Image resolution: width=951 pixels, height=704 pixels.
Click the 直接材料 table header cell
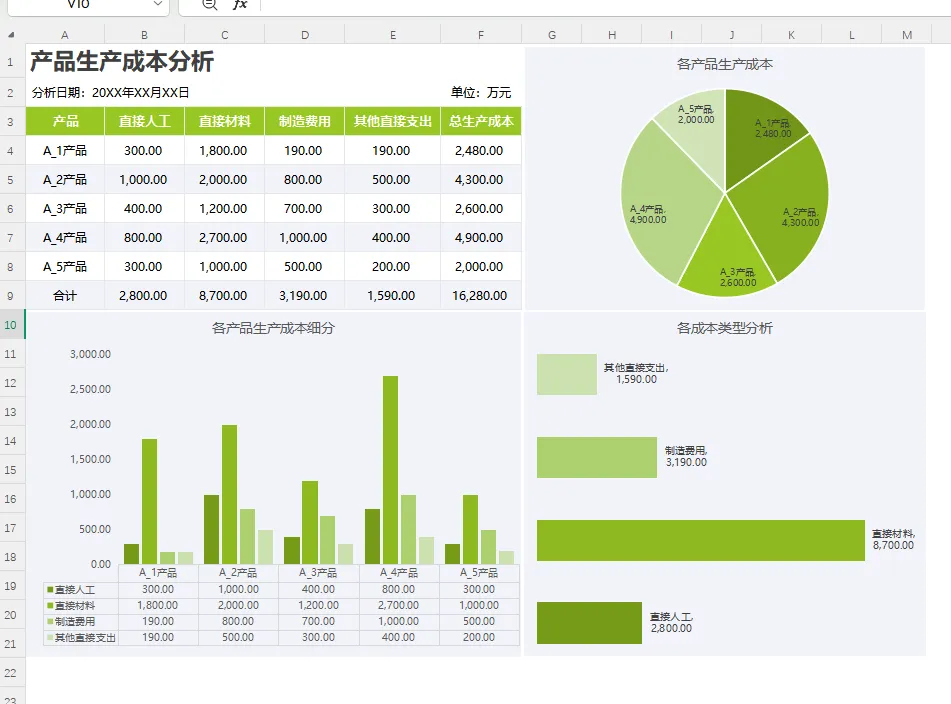pos(224,121)
